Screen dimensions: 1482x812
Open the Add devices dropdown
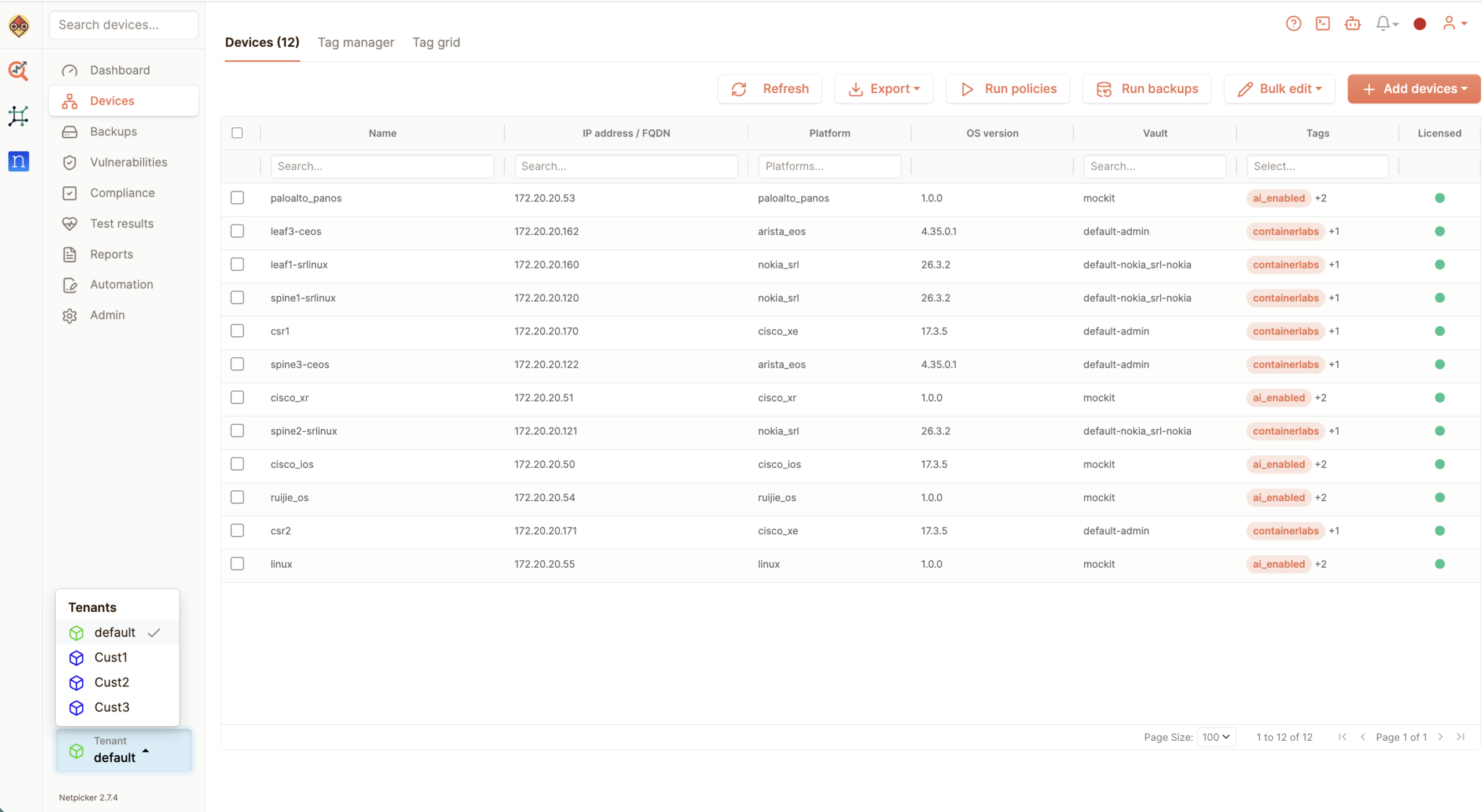pos(1414,89)
